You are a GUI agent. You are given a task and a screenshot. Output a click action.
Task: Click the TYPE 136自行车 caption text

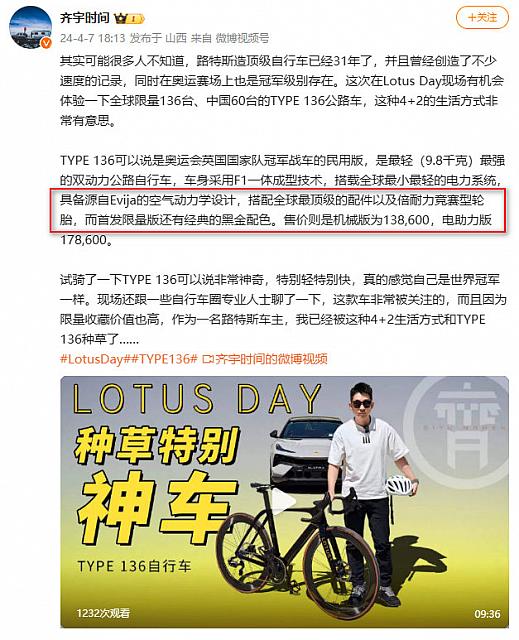click(134, 566)
